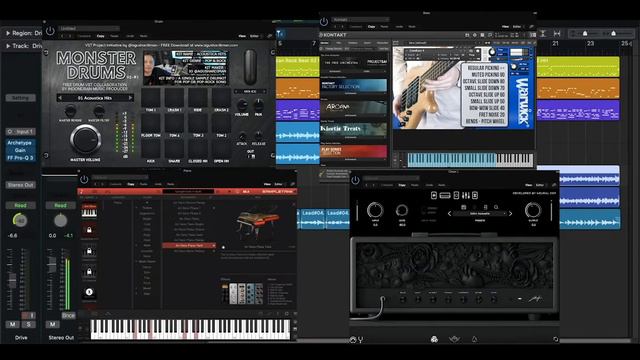640x360 pixels.
Task: Select previous amp preset with left chevron
Action: click(450, 213)
